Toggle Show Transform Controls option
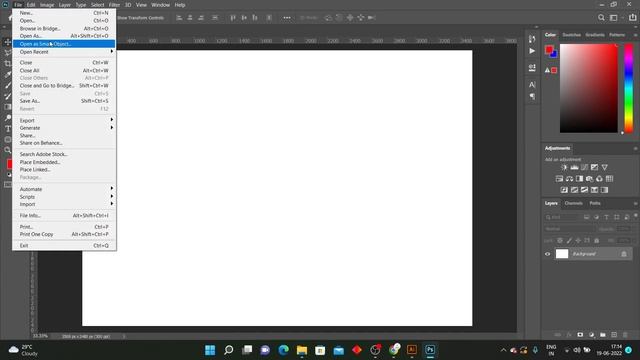 click(x=140, y=18)
